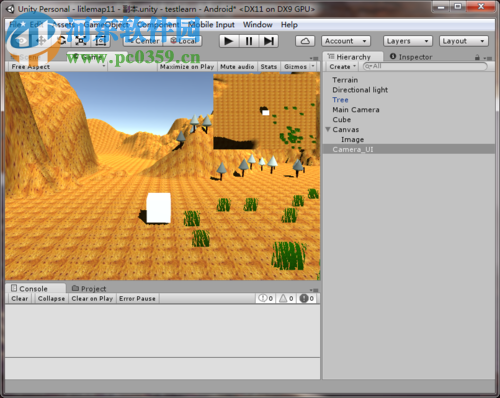Select Terrain in the Hierarchy
The image size is (500, 398).
point(409,80)
